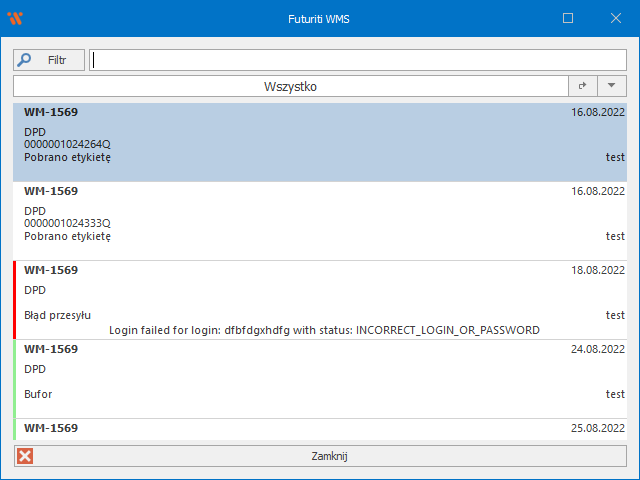Click the 18.08.2022 date label
Image resolution: width=640 pixels, height=480 pixels.
click(x=598, y=270)
